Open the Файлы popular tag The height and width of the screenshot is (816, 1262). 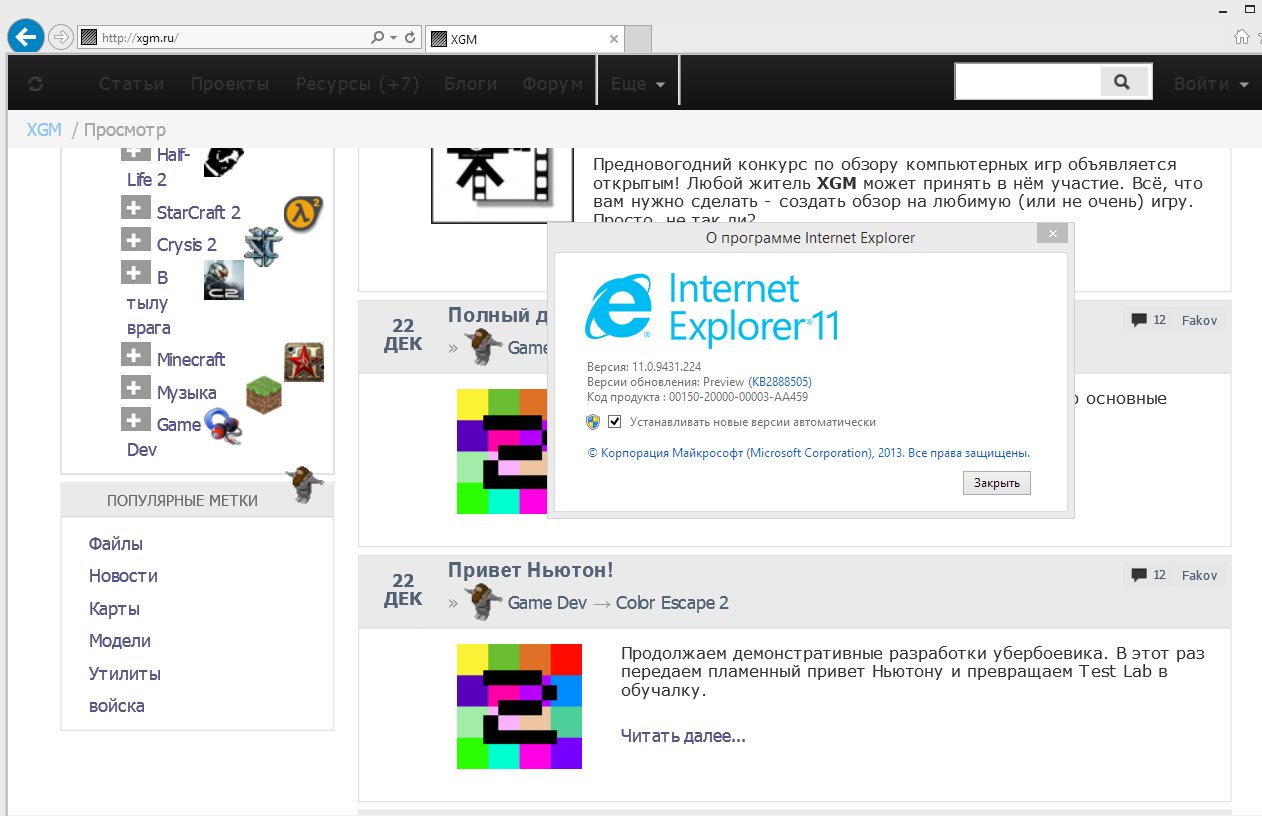pyautogui.click(x=116, y=544)
